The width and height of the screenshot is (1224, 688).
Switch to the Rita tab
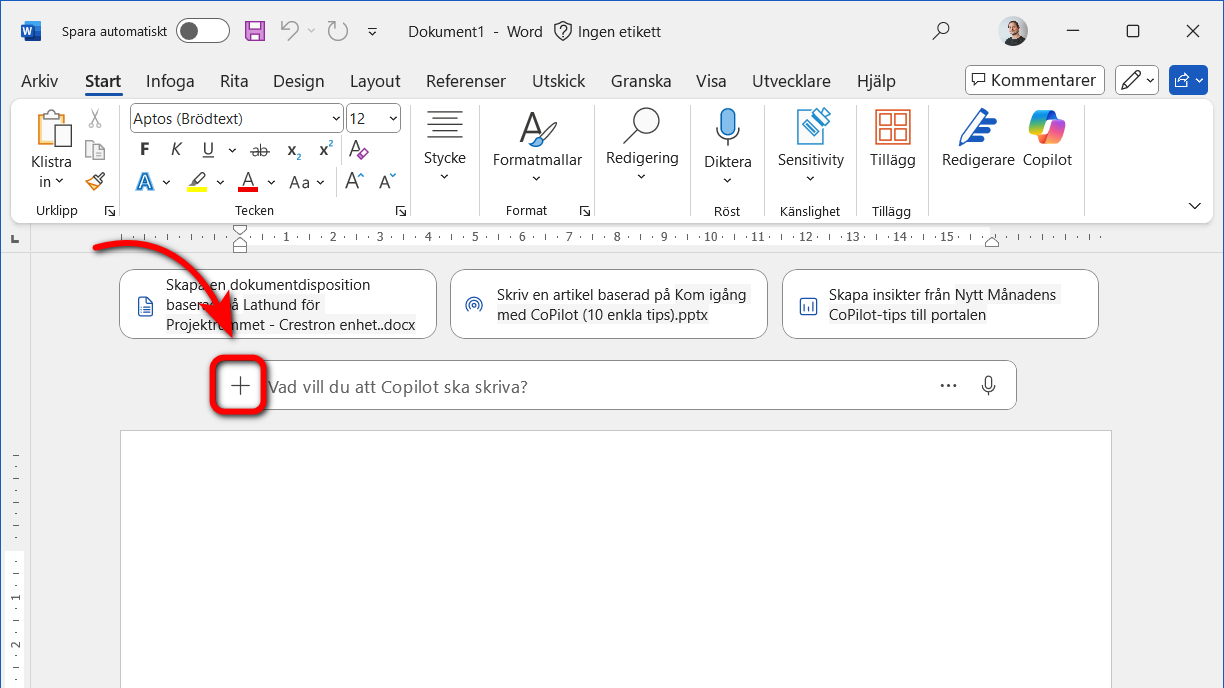click(x=234, y=81)
